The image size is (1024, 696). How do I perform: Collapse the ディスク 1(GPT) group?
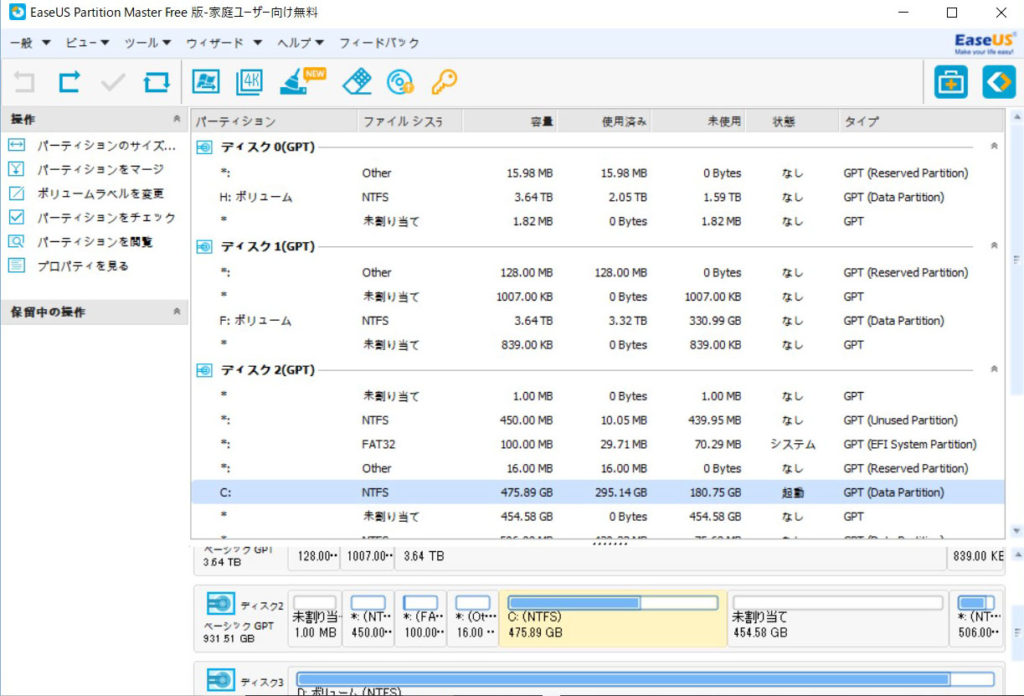point(994,245)
